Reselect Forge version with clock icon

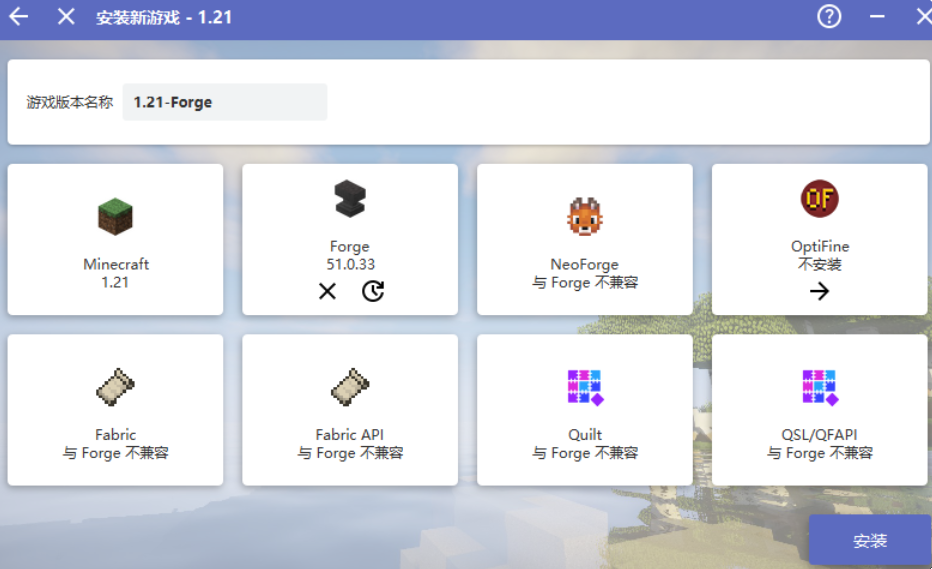pyautogui.click(x=373, y=291)
